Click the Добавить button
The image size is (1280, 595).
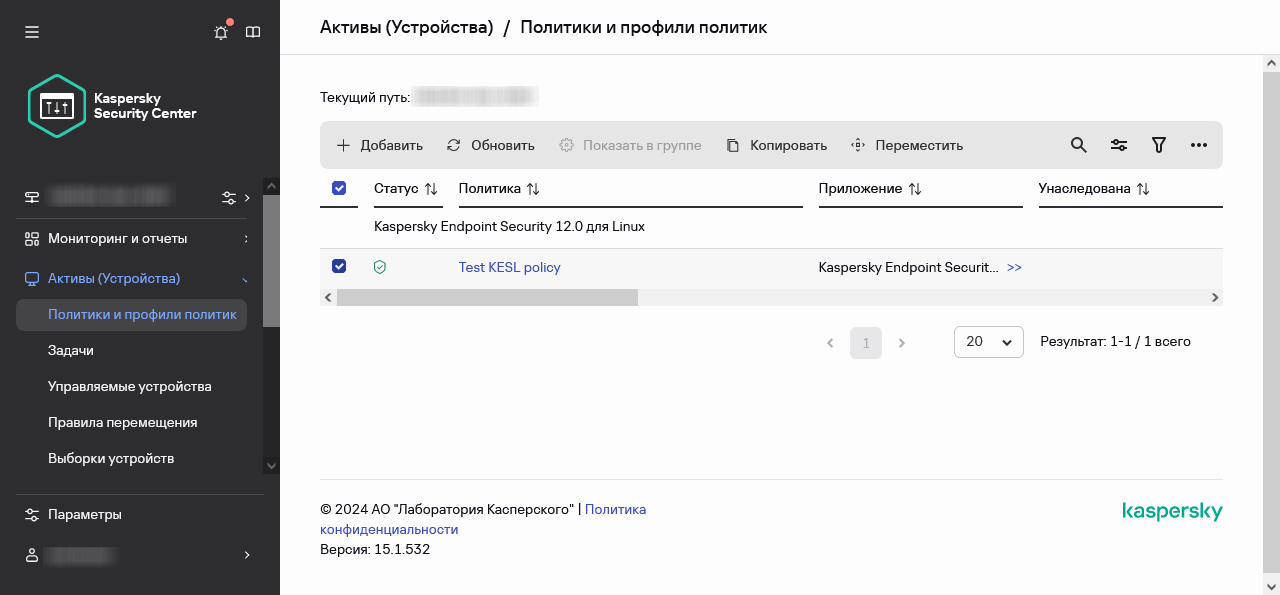(379, 145)
